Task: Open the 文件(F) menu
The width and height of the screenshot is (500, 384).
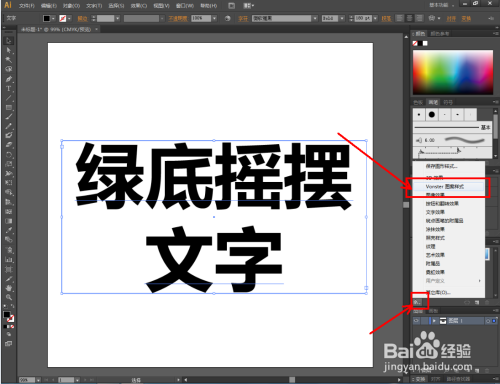Action: click(x=27, y=6)
